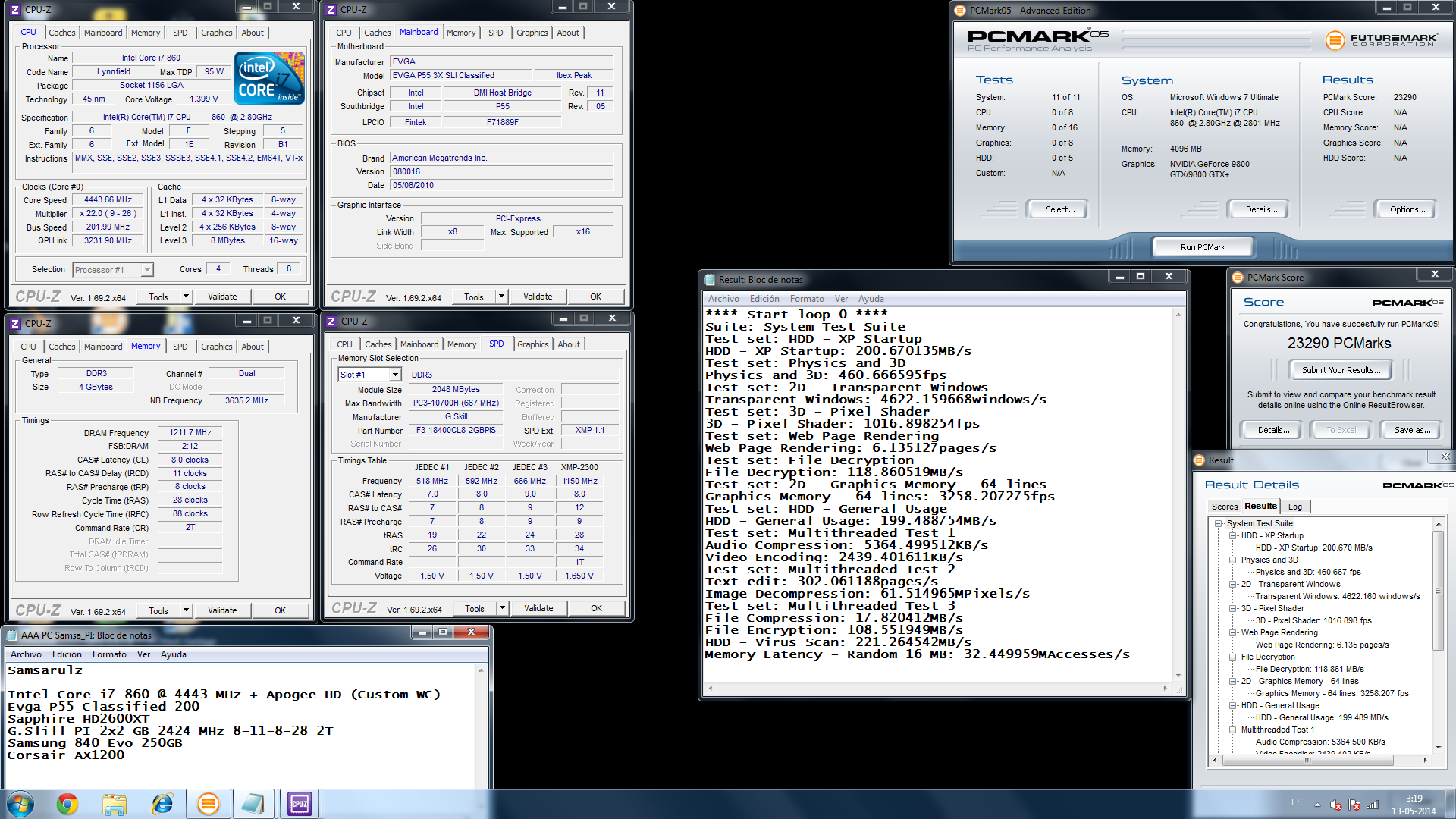1456x819 pixels.
Task: Launch Google Chrome from the taskbar
Action: tap(67, 804)
